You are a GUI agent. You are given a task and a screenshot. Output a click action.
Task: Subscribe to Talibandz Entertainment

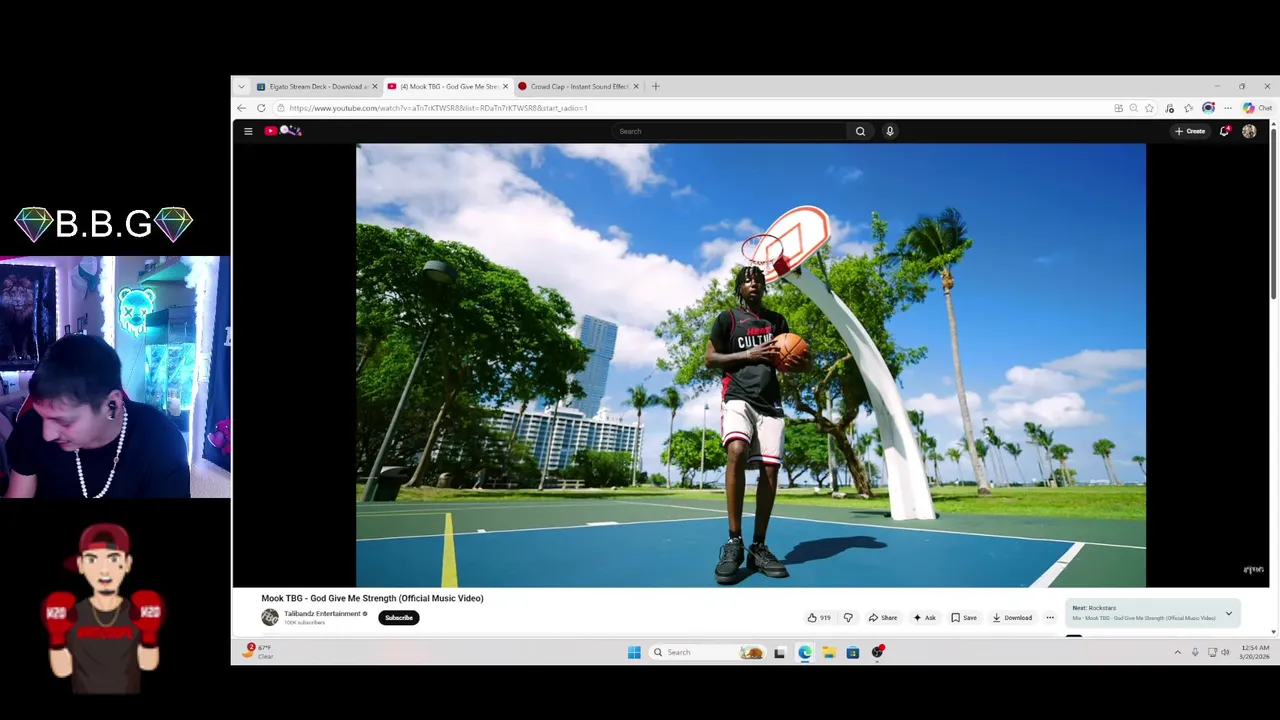pos(399,618)
